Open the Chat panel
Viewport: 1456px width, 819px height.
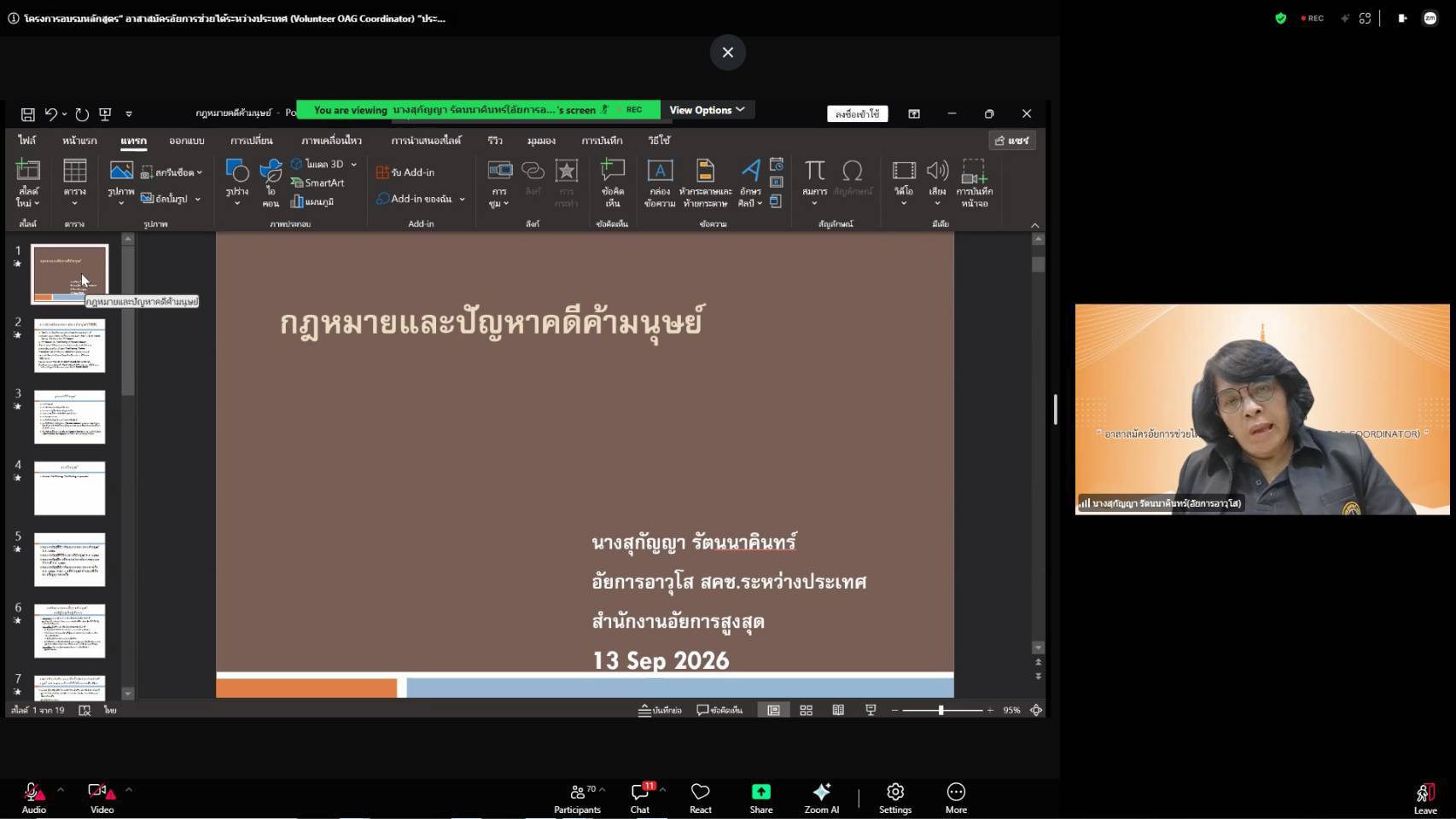pos(640,799)
